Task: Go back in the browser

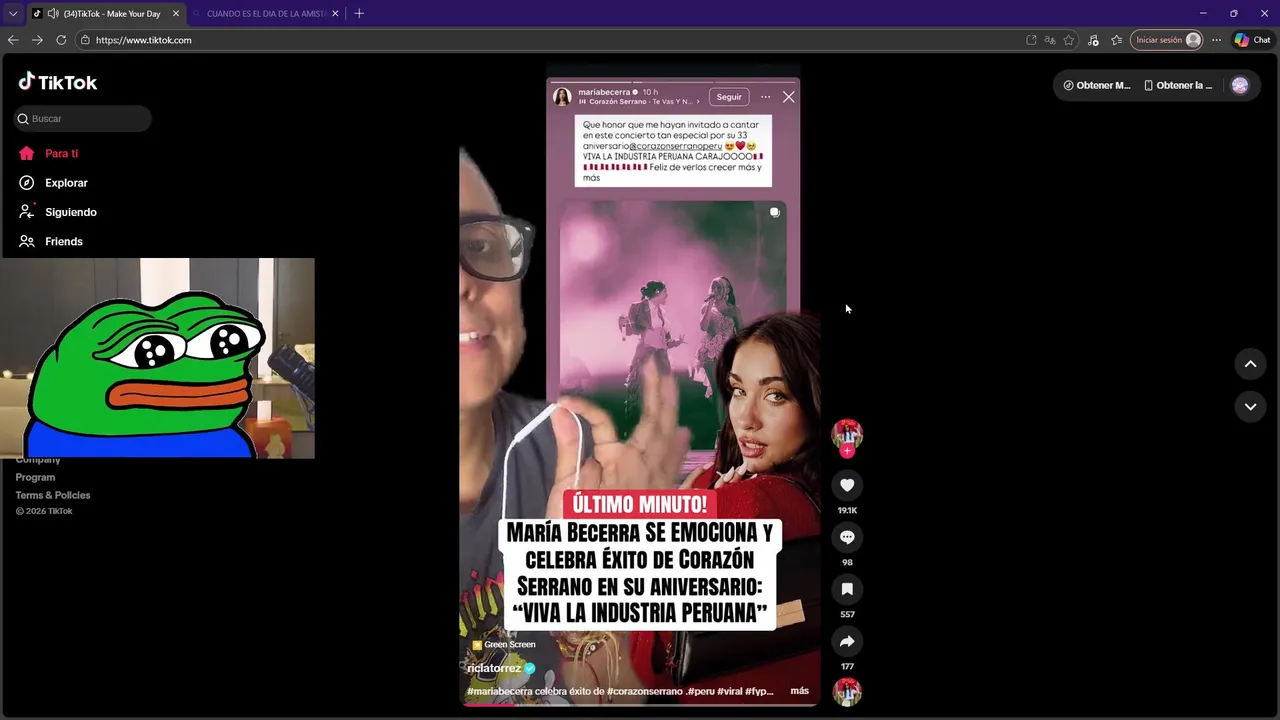Action: [13, 40]
